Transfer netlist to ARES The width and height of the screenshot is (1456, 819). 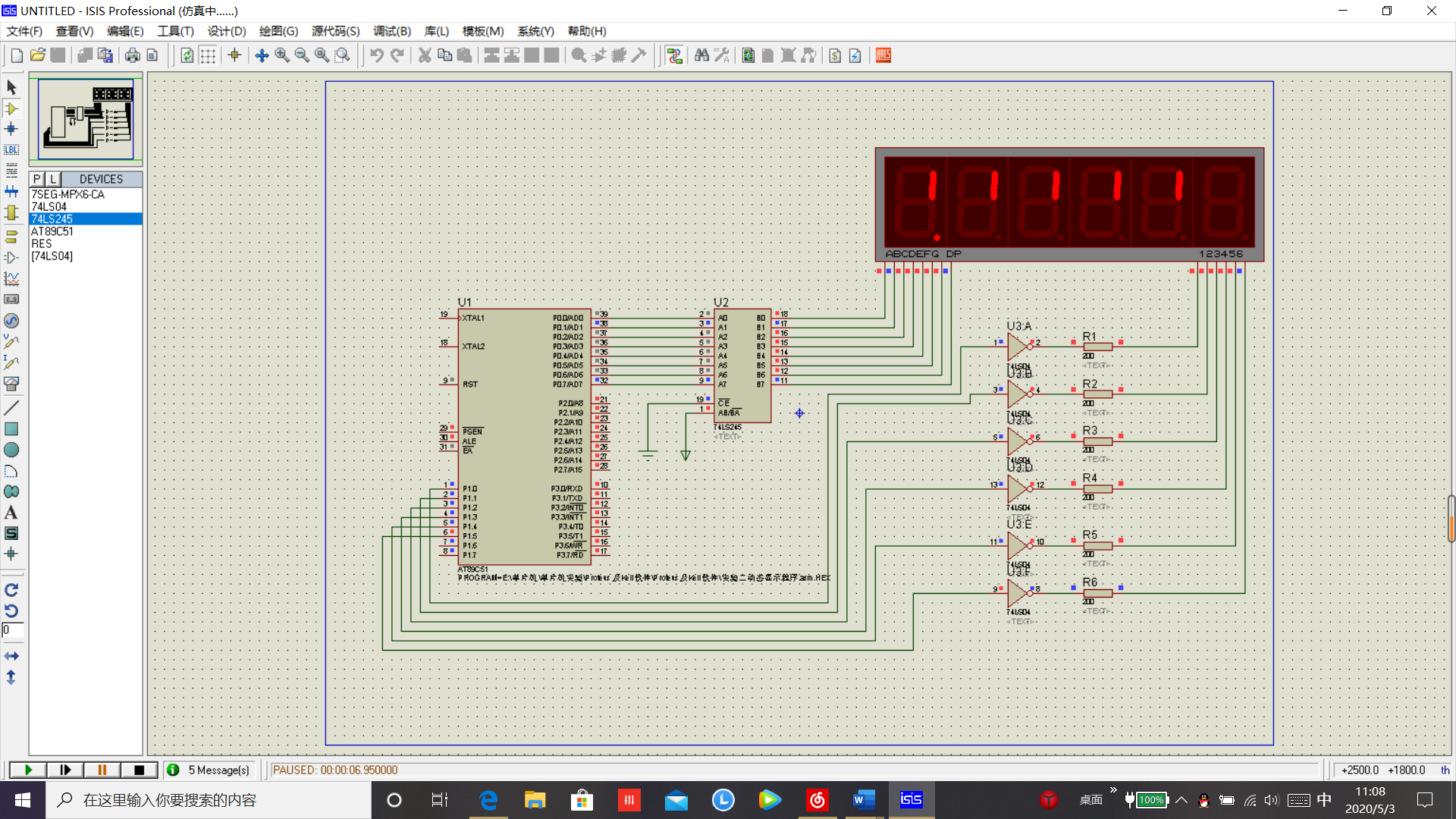883,55
